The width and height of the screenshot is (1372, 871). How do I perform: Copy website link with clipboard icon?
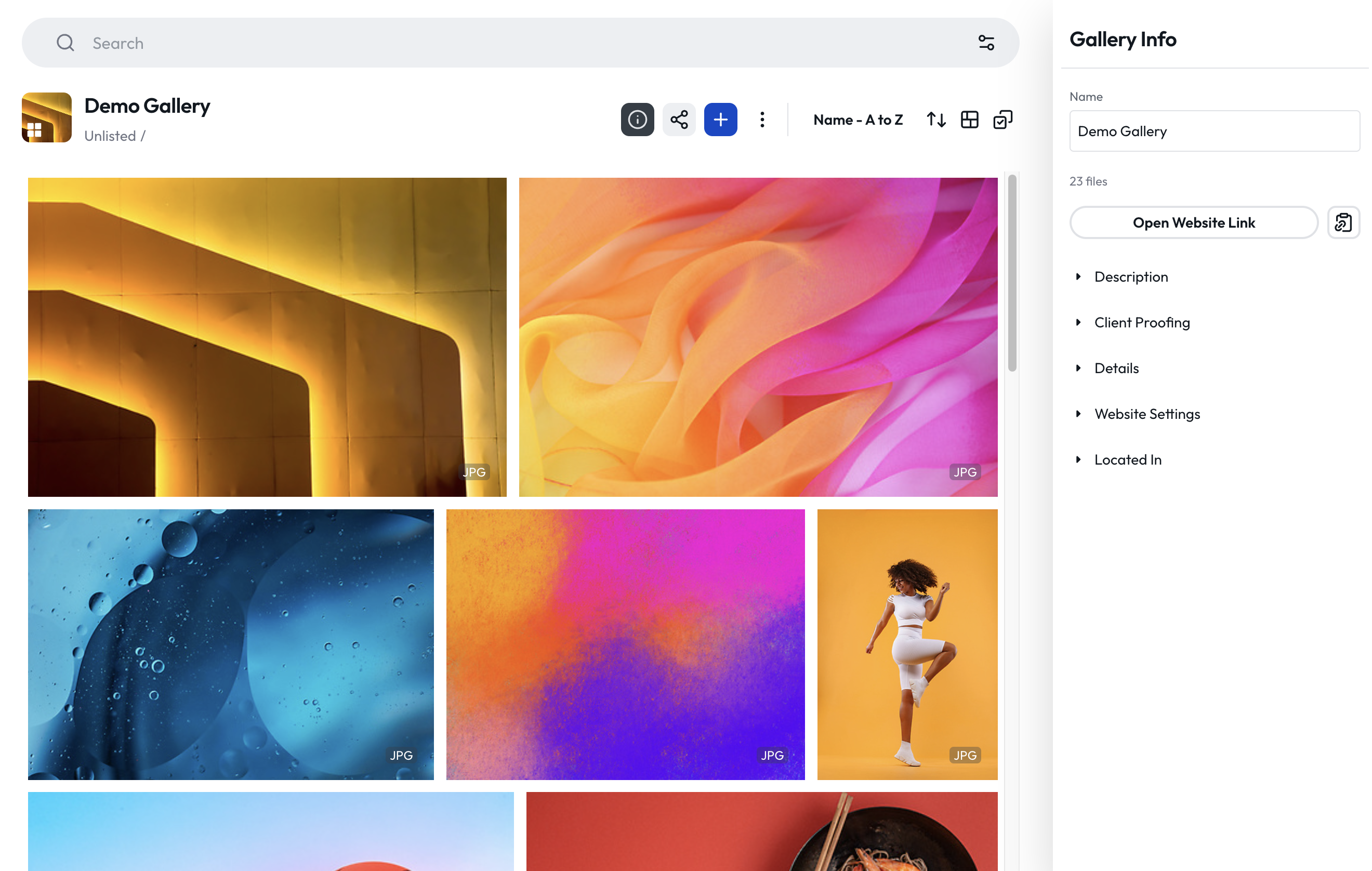[x=1343, y=223]
